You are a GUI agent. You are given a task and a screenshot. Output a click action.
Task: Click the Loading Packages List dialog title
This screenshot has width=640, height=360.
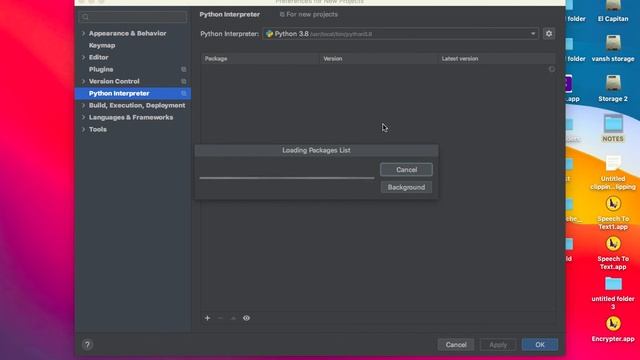coord(316,150)
